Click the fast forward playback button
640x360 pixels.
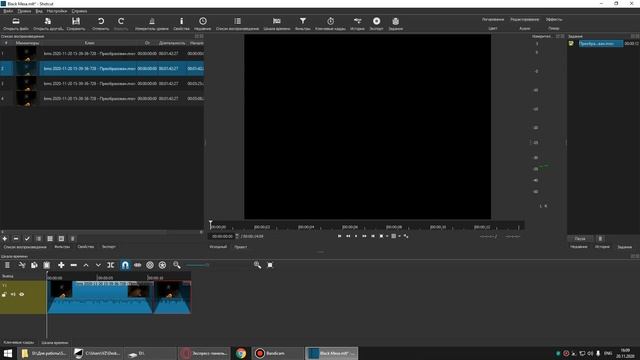click(x=364, y=236)
